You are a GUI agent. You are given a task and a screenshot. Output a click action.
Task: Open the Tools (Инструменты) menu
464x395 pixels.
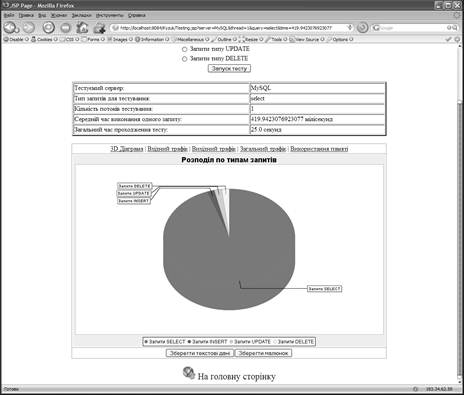(x=110, y=15)
